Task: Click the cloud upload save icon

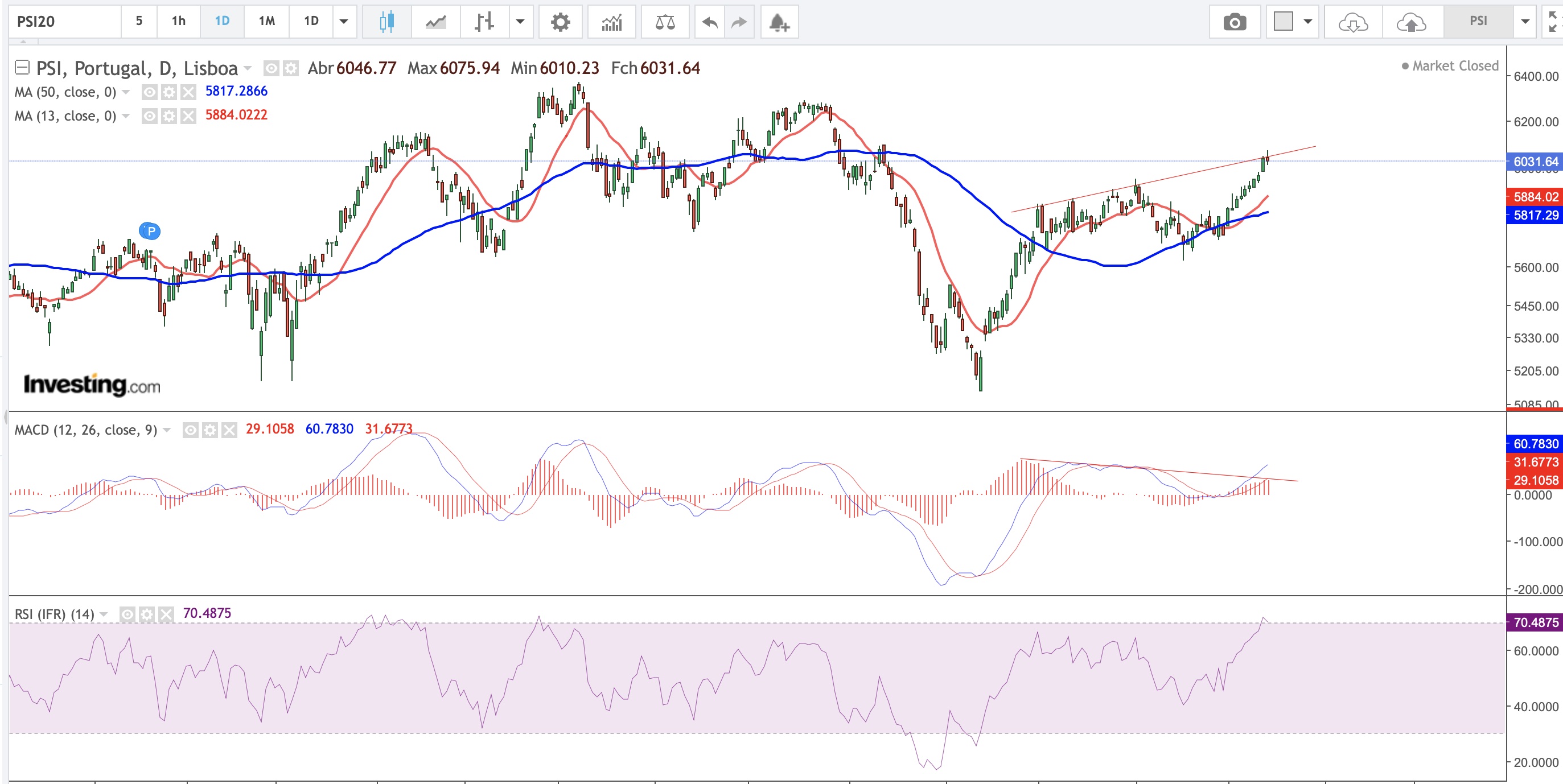Action: point(1410,22)
